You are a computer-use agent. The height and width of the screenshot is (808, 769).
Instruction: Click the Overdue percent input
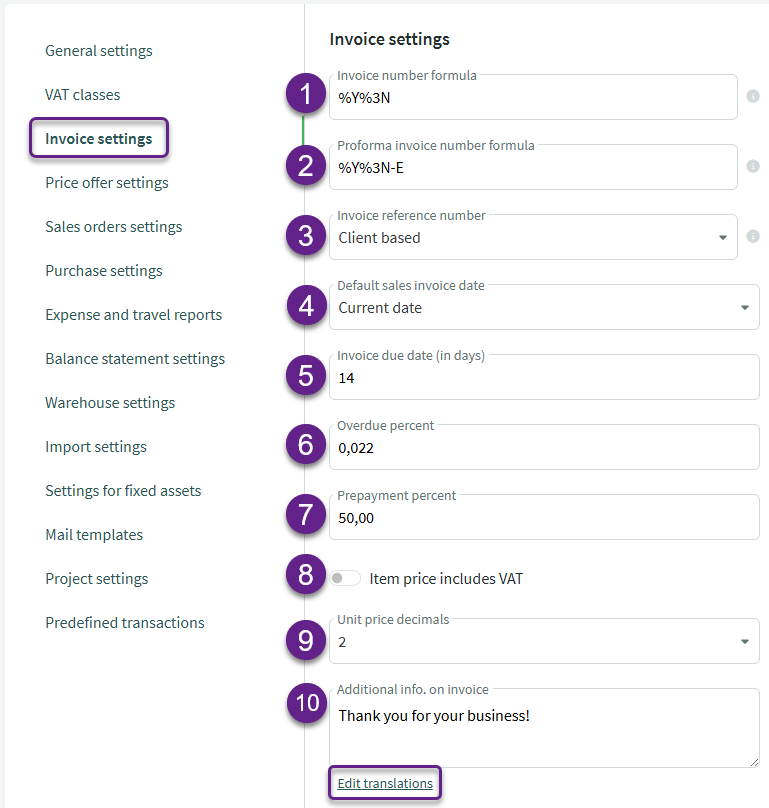[x=544, y=448]
